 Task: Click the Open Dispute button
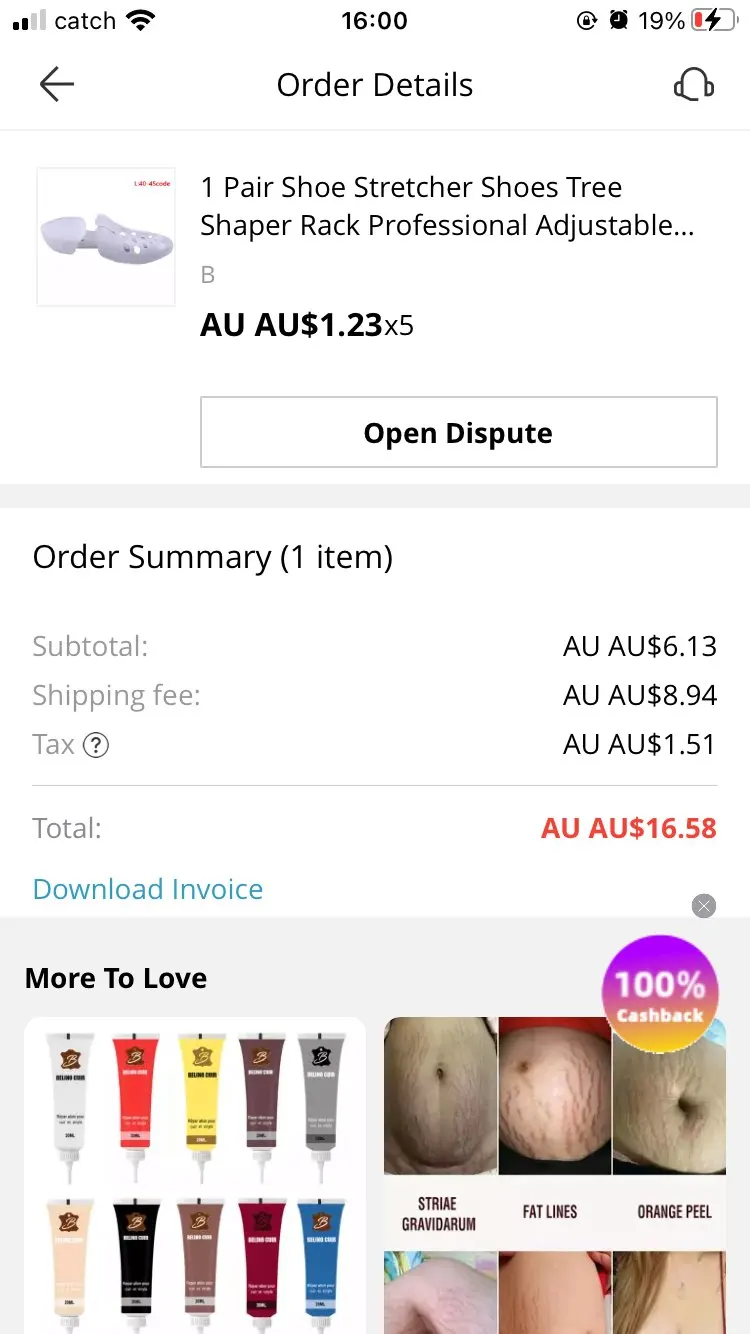coord(459,432)
